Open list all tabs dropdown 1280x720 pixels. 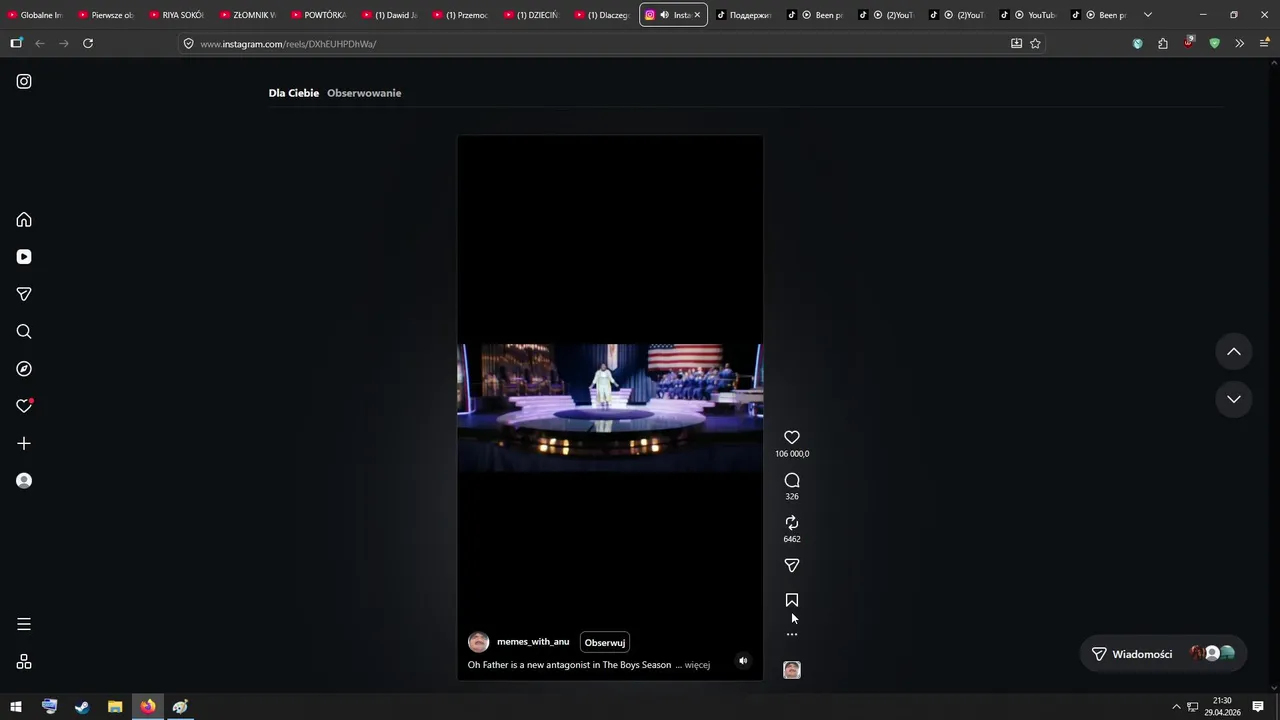[x=1148, y=15]
